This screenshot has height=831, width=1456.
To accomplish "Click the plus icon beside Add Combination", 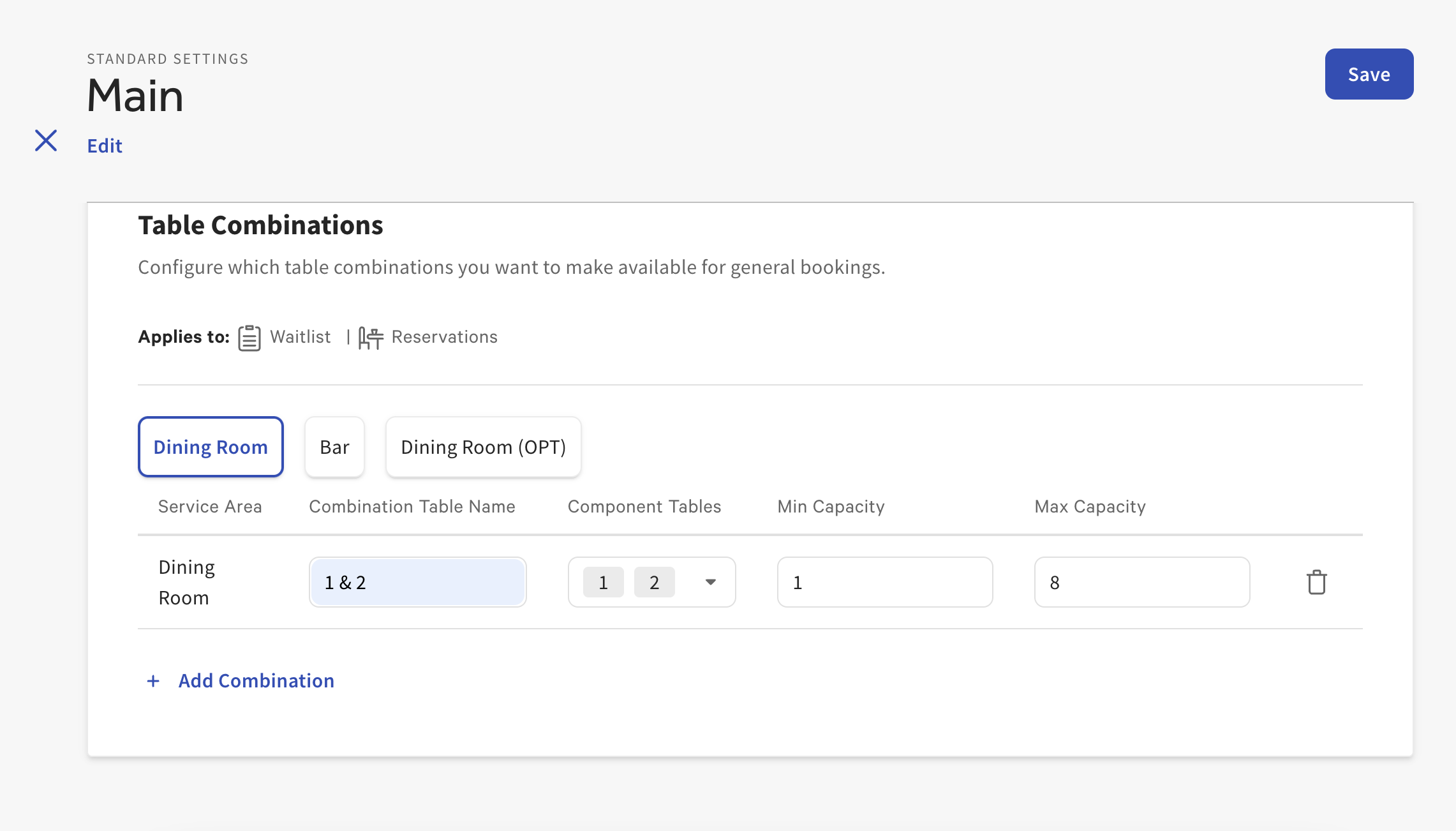I will tap(153, 680).
